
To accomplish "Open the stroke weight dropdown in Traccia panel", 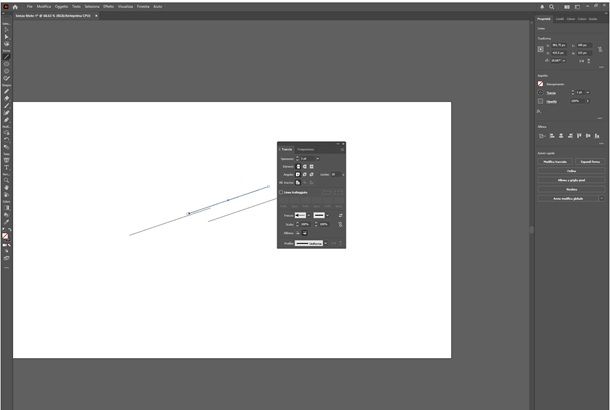I will [317, 158].
